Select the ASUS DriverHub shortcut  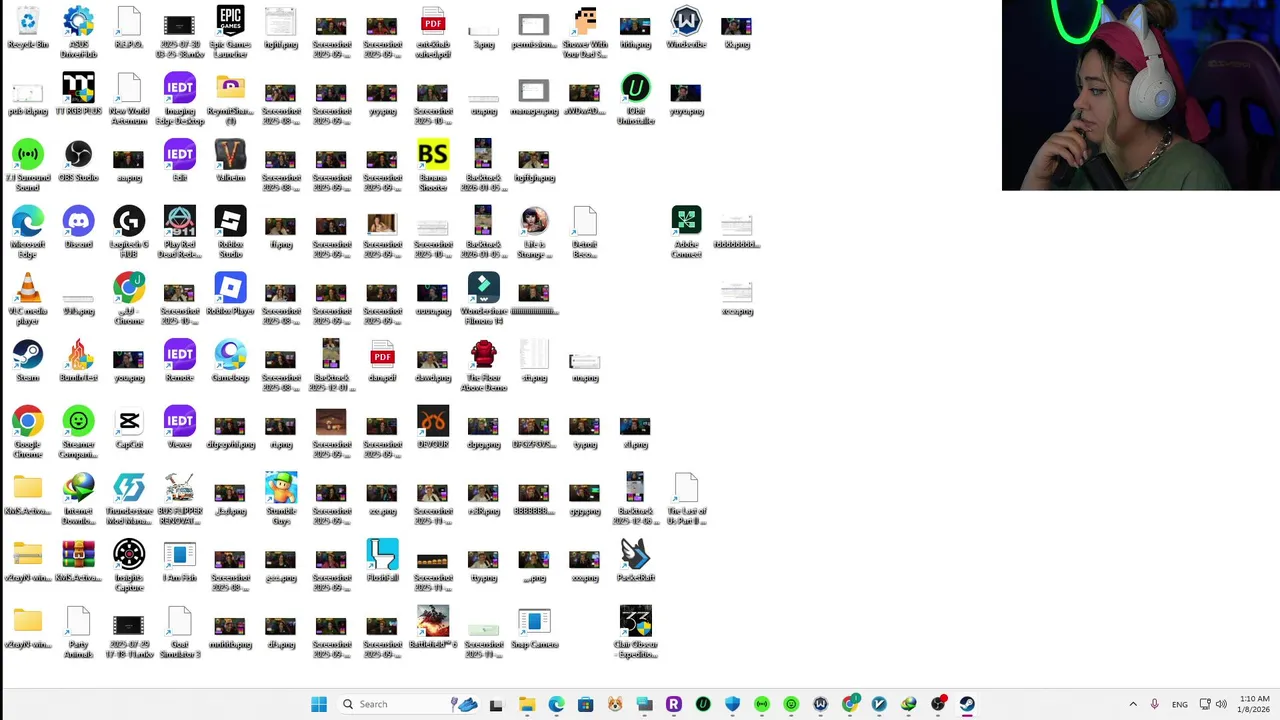78,32
